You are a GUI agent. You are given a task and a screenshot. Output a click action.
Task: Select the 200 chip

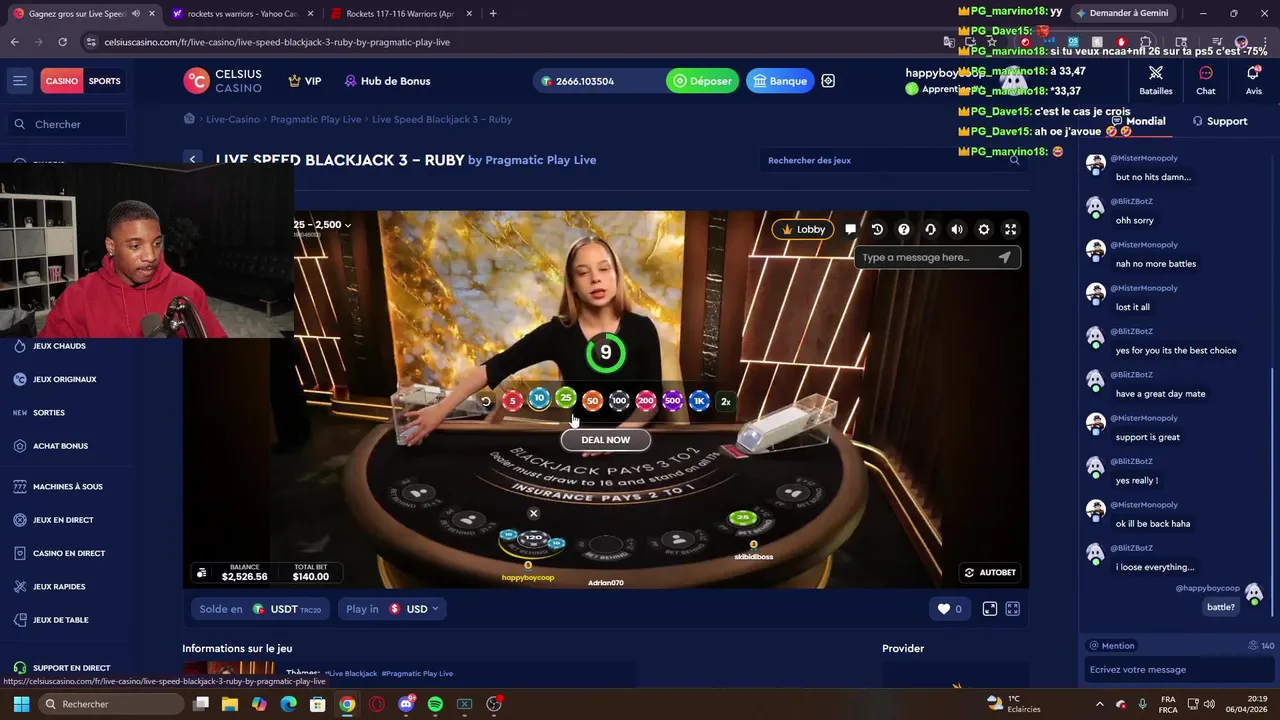tap(646, 401)
